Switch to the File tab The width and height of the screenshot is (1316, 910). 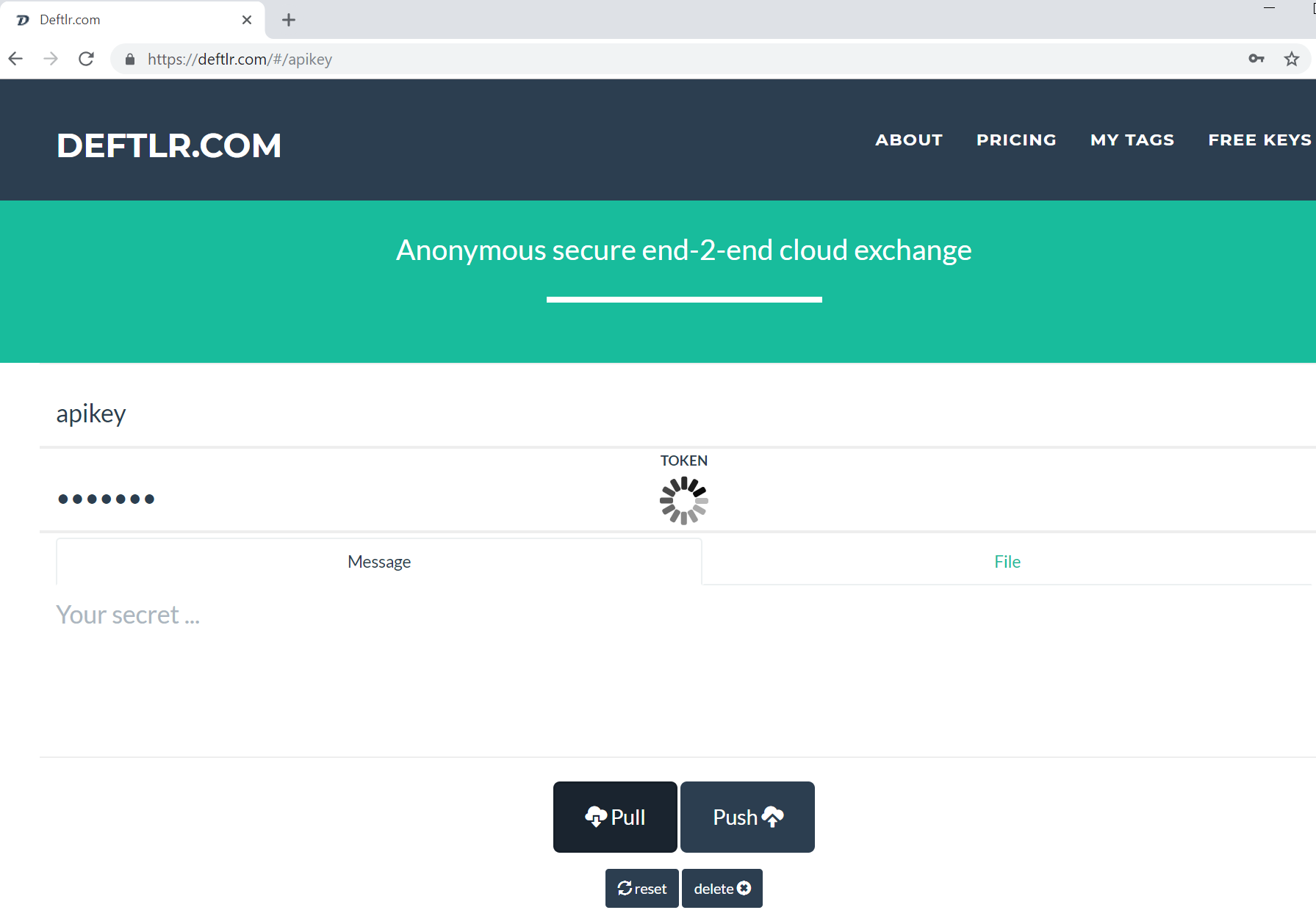coord(1007,562)
